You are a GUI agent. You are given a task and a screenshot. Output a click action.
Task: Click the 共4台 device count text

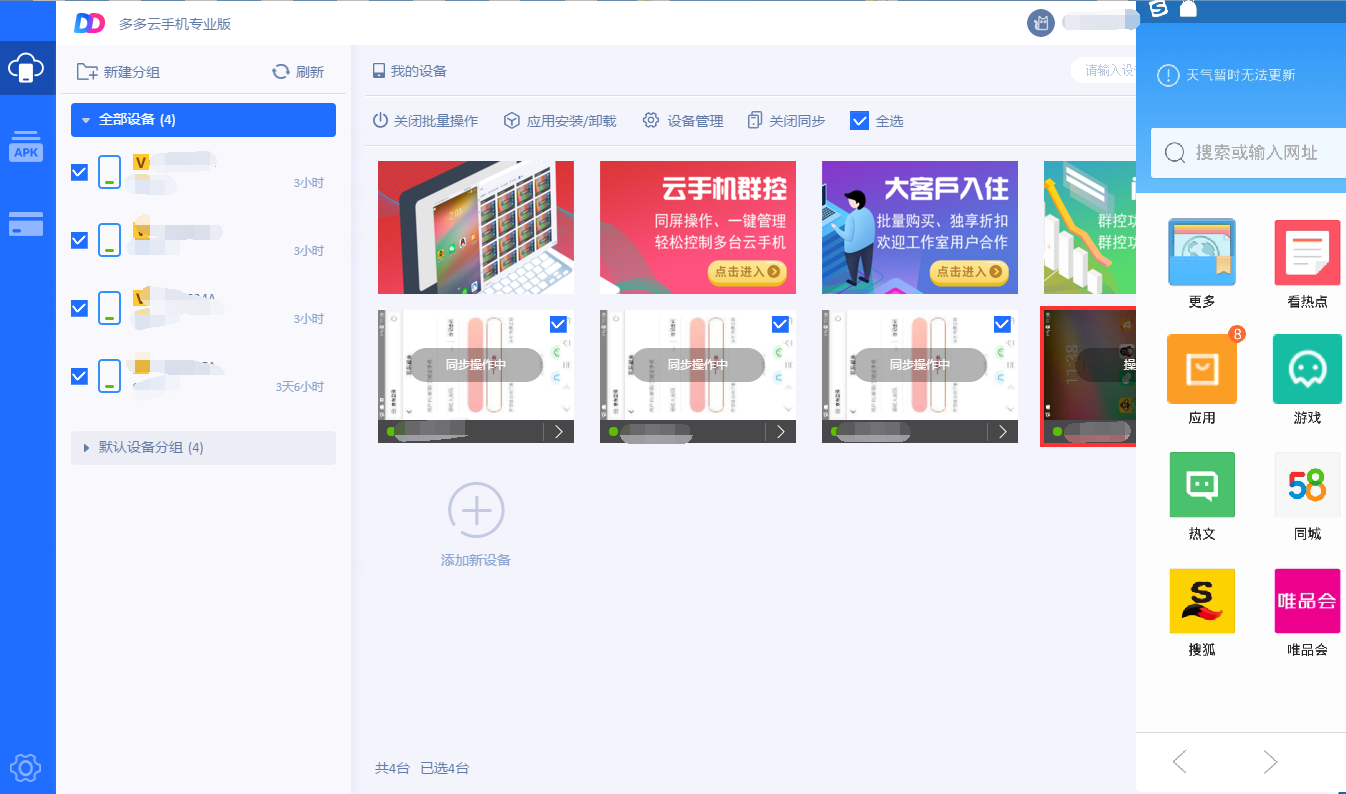pyautogui.click(x=392, y=768)
